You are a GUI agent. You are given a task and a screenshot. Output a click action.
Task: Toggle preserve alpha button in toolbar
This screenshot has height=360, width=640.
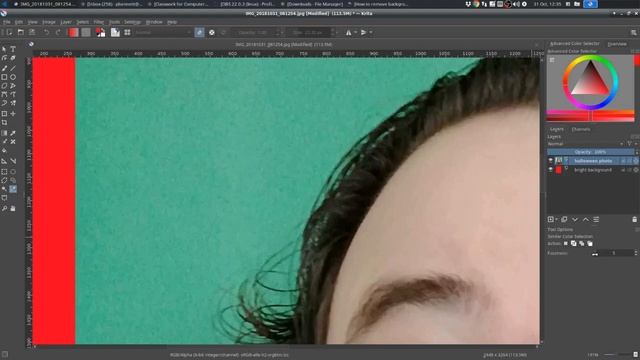pos(211,32)
